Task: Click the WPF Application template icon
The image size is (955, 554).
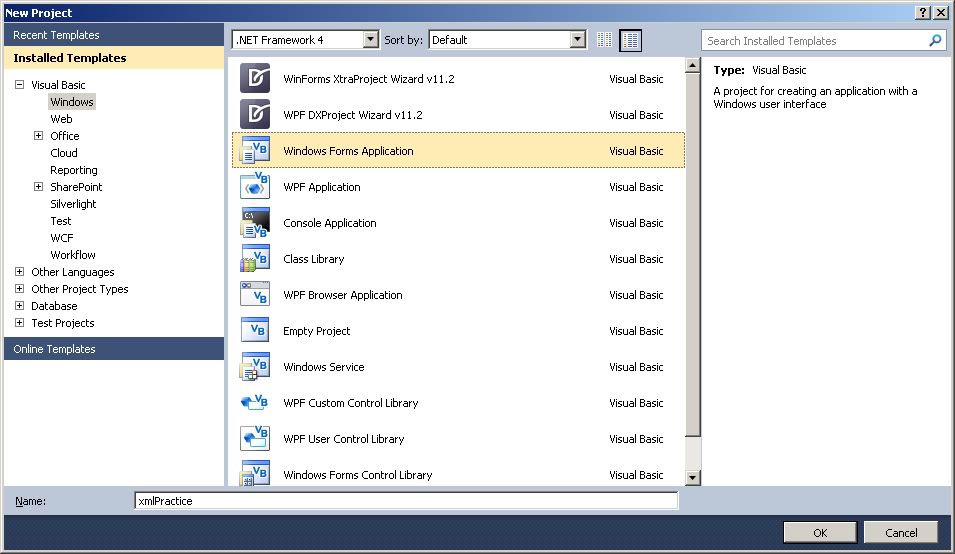Action: coord(255,186)
